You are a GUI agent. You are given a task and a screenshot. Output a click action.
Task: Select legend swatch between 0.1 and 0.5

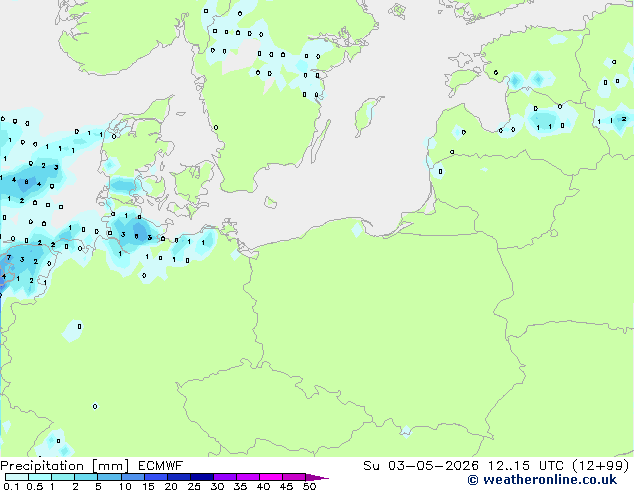point(17,477)
